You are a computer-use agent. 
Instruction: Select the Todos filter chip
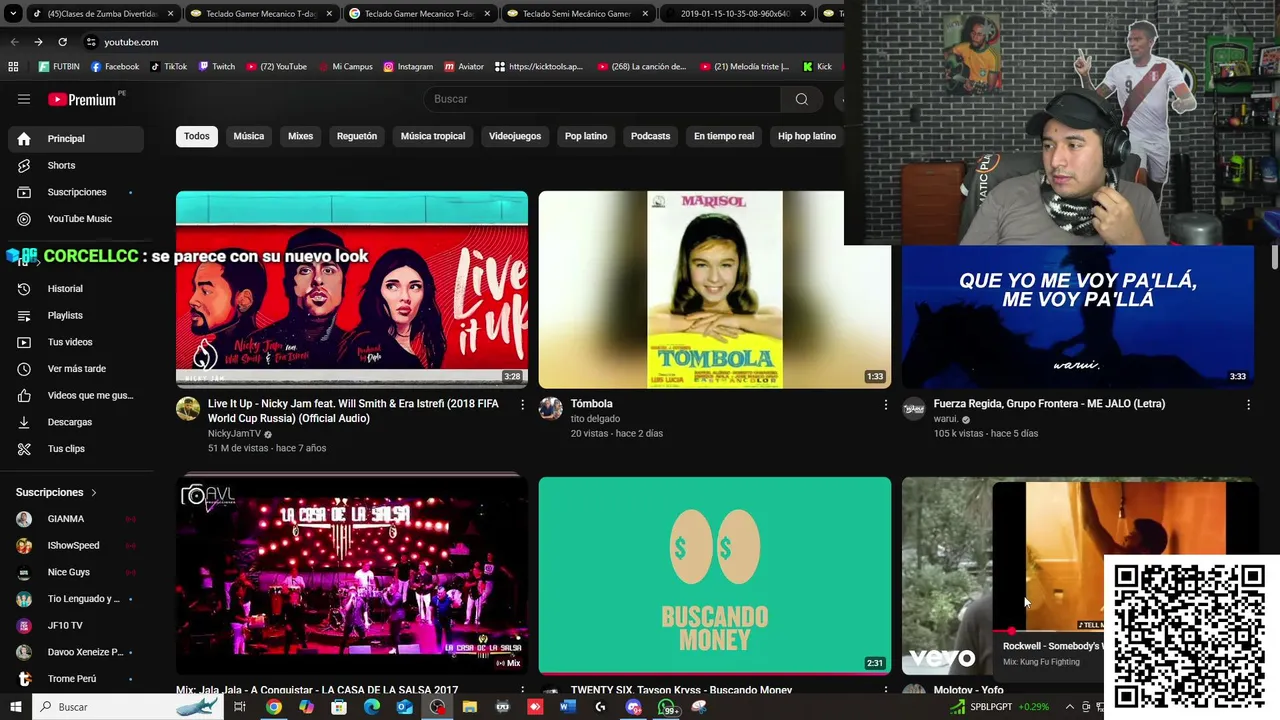pyautogui.click(x=197, y=136)
